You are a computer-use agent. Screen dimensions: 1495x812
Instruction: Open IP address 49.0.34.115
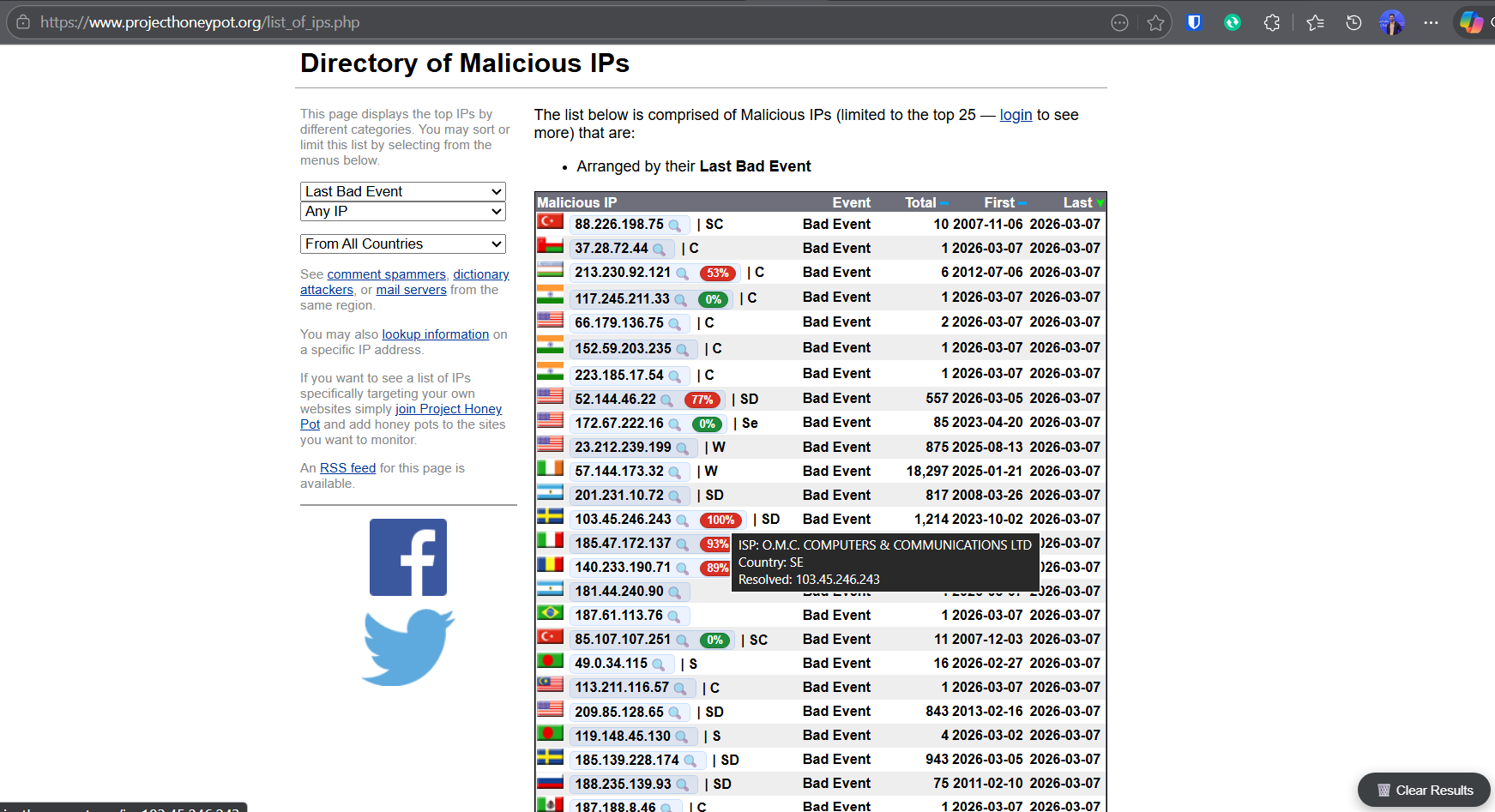(612, 663)
